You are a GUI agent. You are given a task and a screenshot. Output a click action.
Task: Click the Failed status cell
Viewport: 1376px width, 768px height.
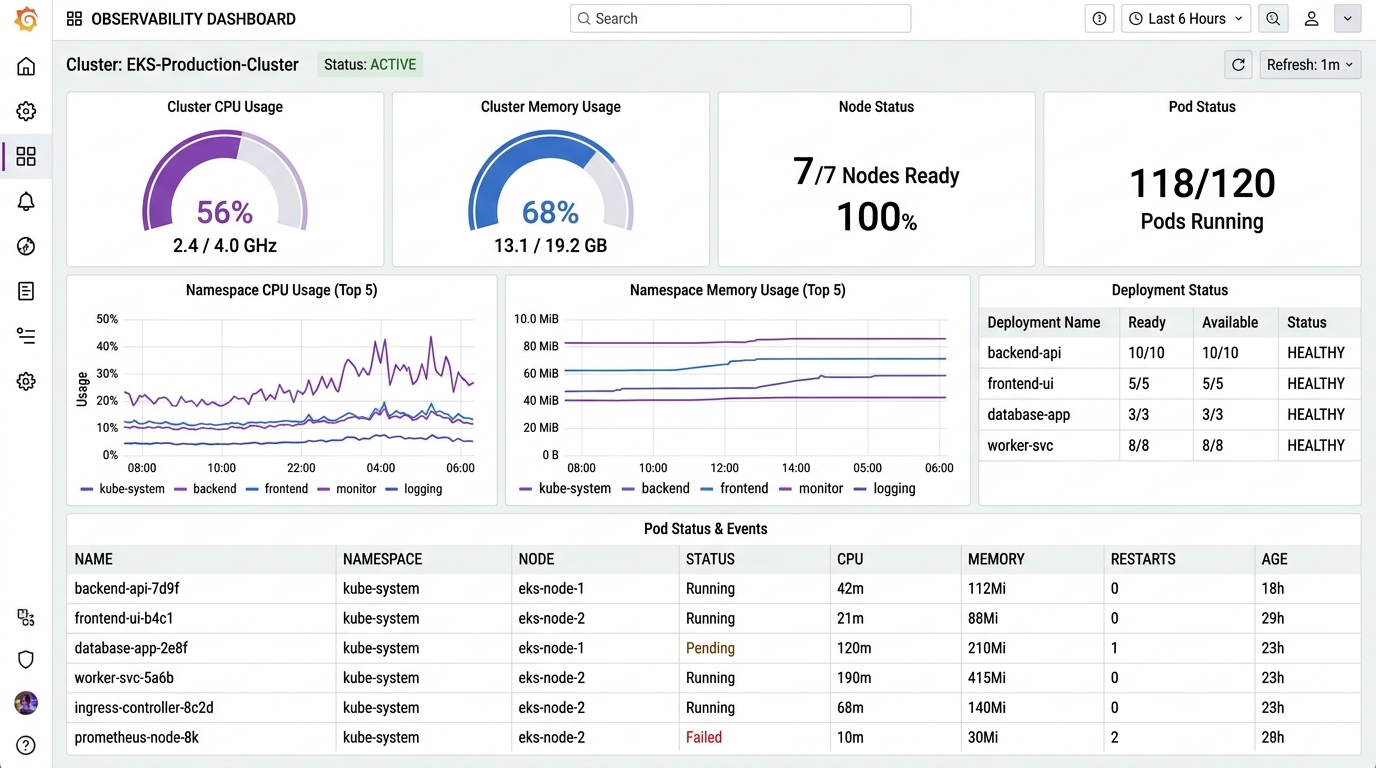coord(704,738)
